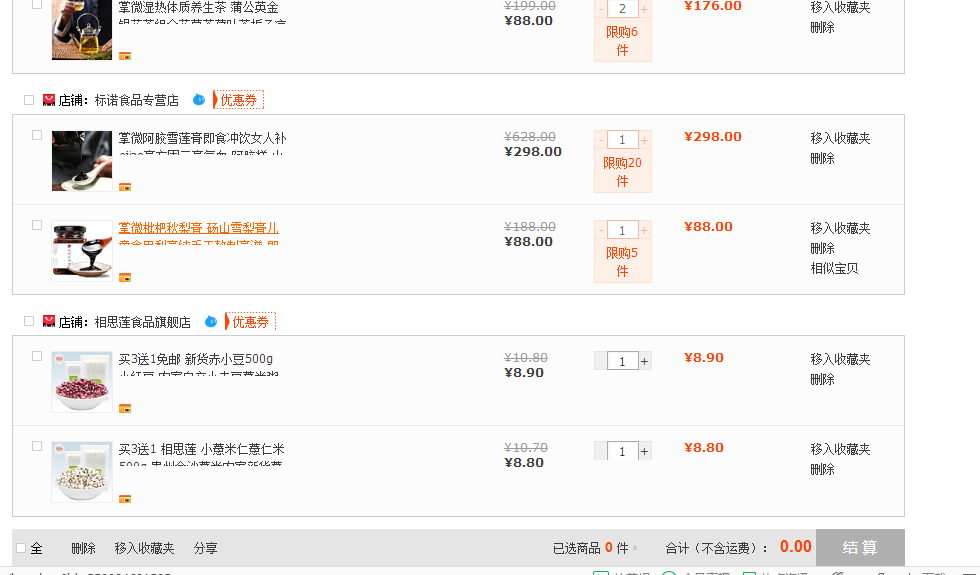Click the Tmall icon beside 标诺食品专营店
Viewport: 980px width, 575px height.
tap(49, 100)
